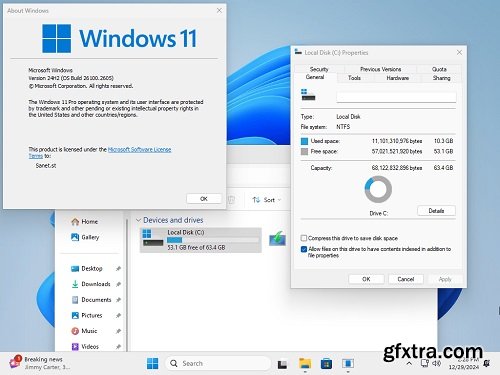Open network status in system tray
The height and width of the screenshot is (375, 500).
(424, 363)
